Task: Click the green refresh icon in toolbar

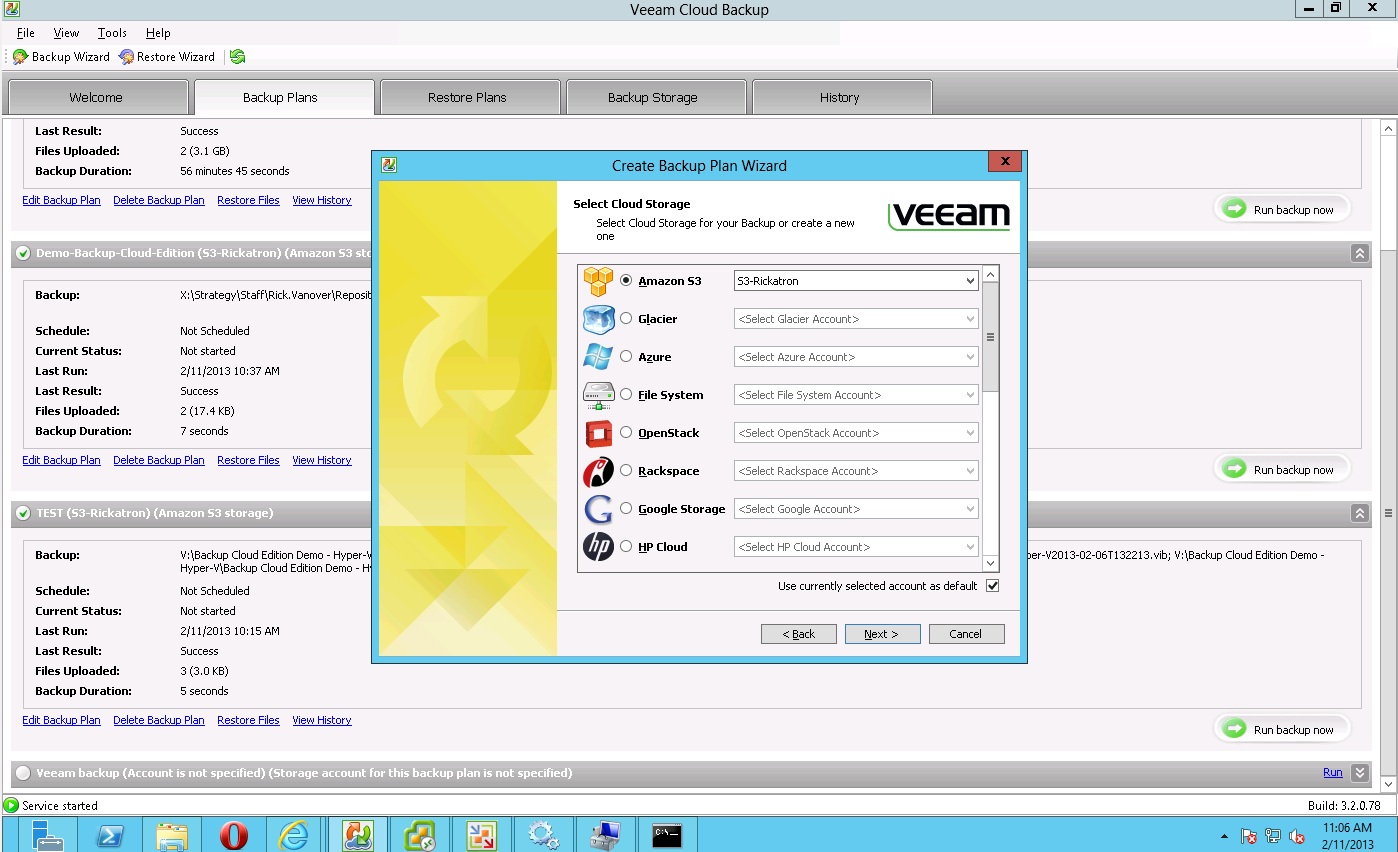Action: click(x=237, y=57)
